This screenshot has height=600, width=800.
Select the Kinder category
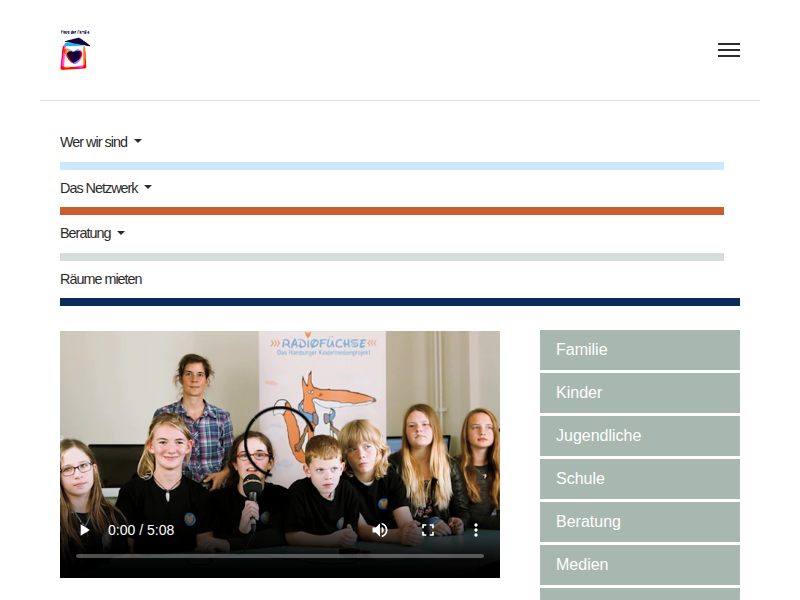639,393
